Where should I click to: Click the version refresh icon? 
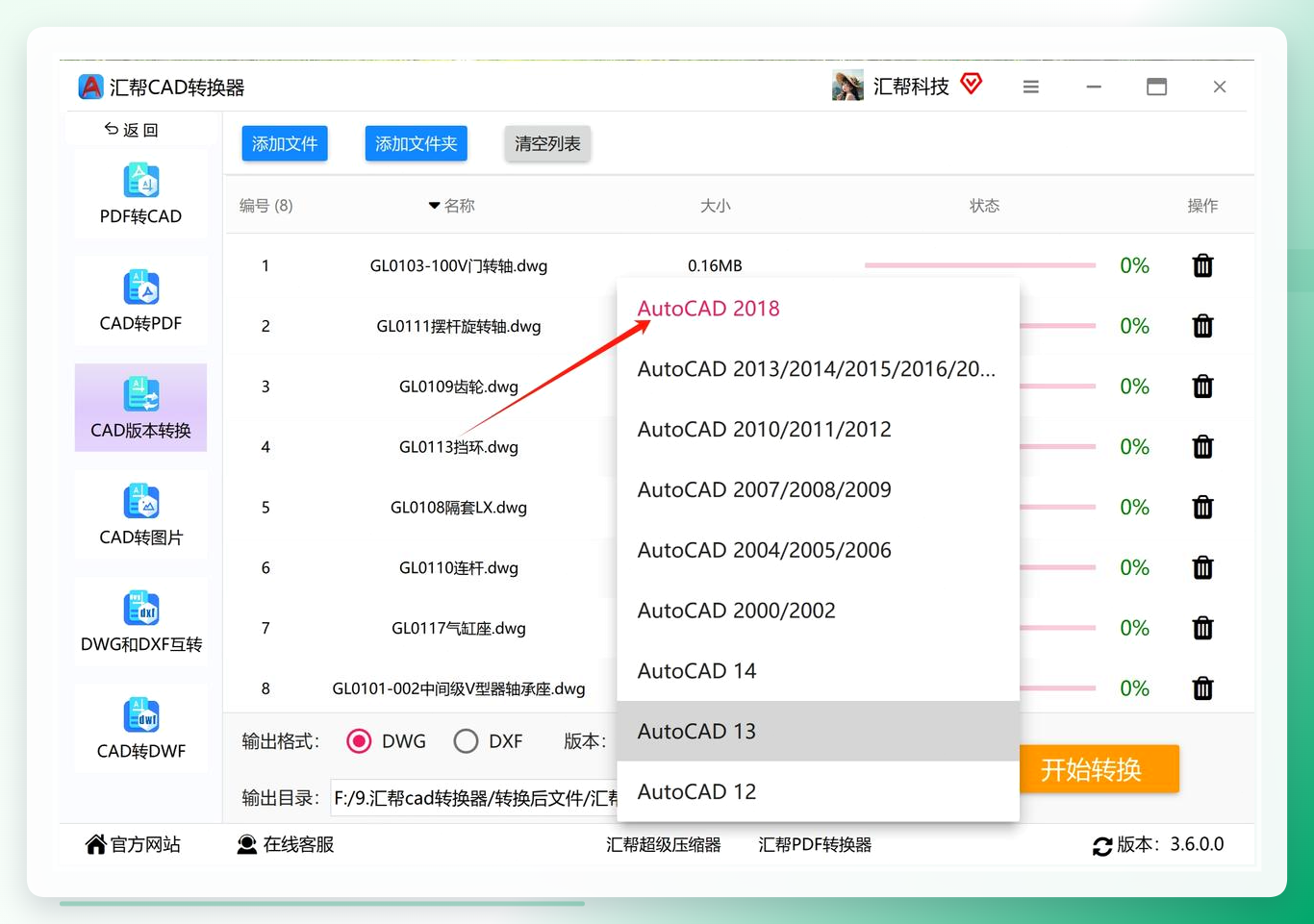[x=1102, y=846]
